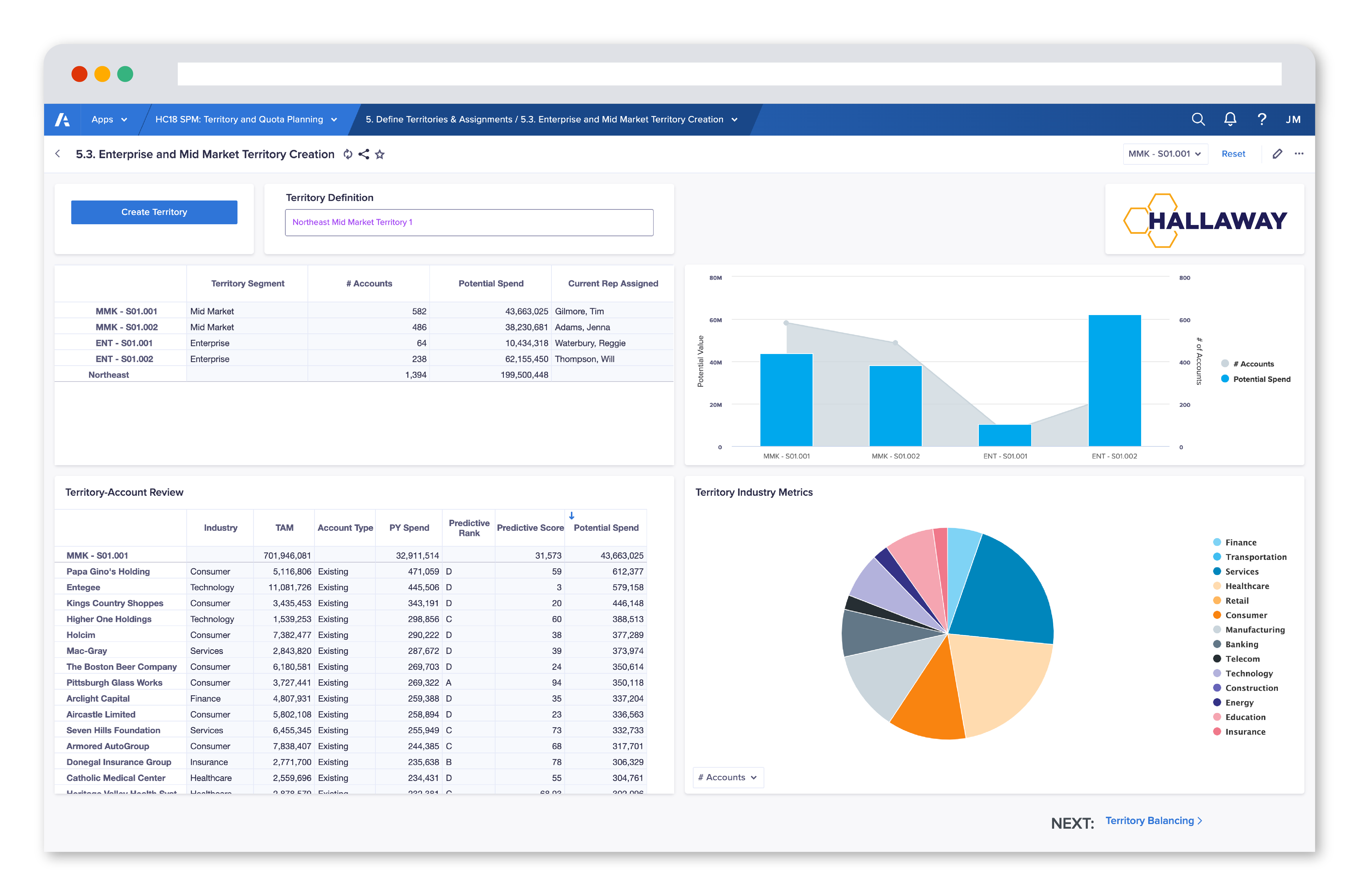
Task: Open the three-dot more options menu
Action: (x=1299, y=154)
